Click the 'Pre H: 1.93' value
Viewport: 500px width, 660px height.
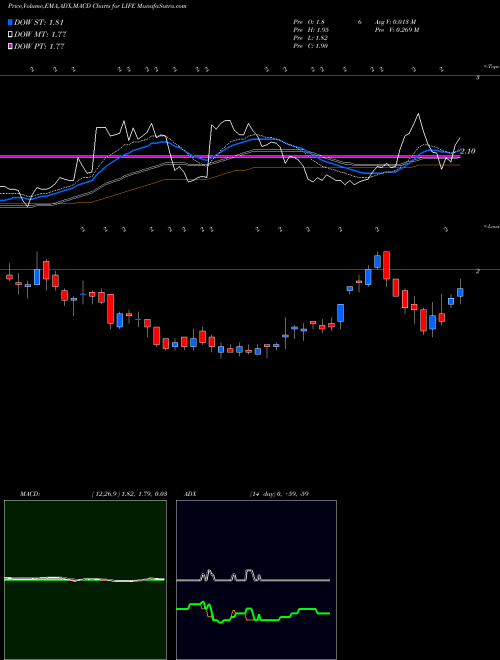(311, 30)
